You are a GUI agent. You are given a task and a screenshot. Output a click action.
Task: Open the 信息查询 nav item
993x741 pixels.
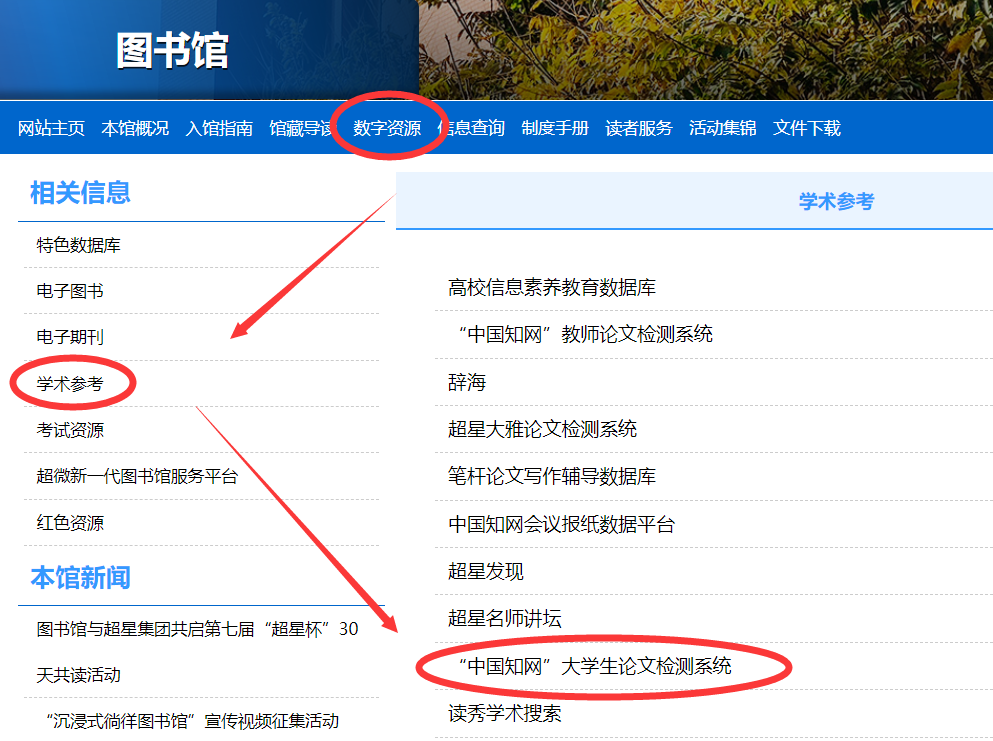pos(472,129)
